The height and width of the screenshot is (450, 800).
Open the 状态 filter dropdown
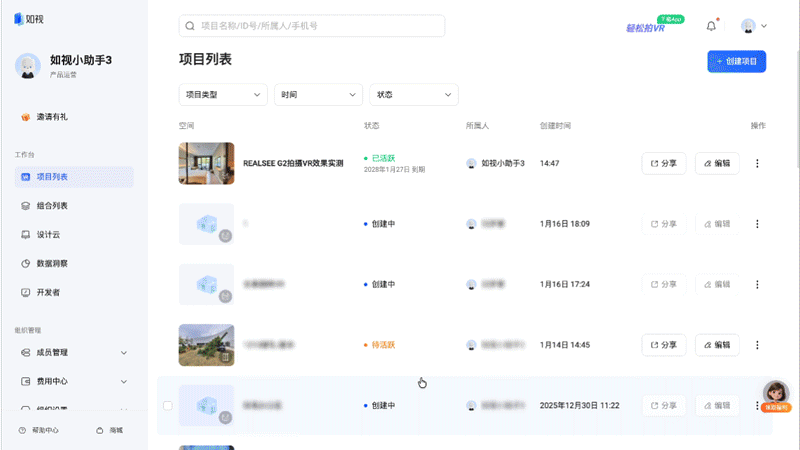[414, 95]
